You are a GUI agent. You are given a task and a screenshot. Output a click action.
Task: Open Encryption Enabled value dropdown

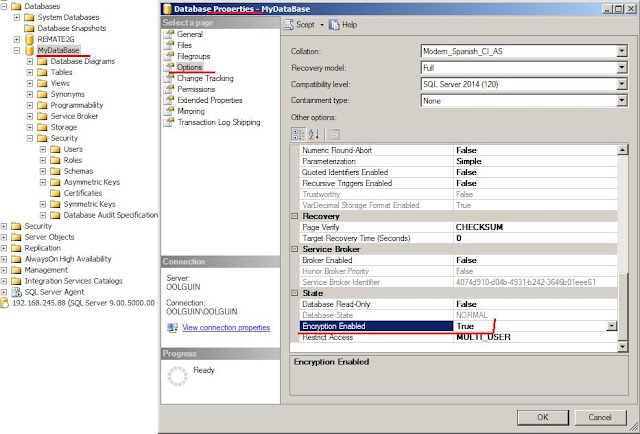click(x=611, y=326)
